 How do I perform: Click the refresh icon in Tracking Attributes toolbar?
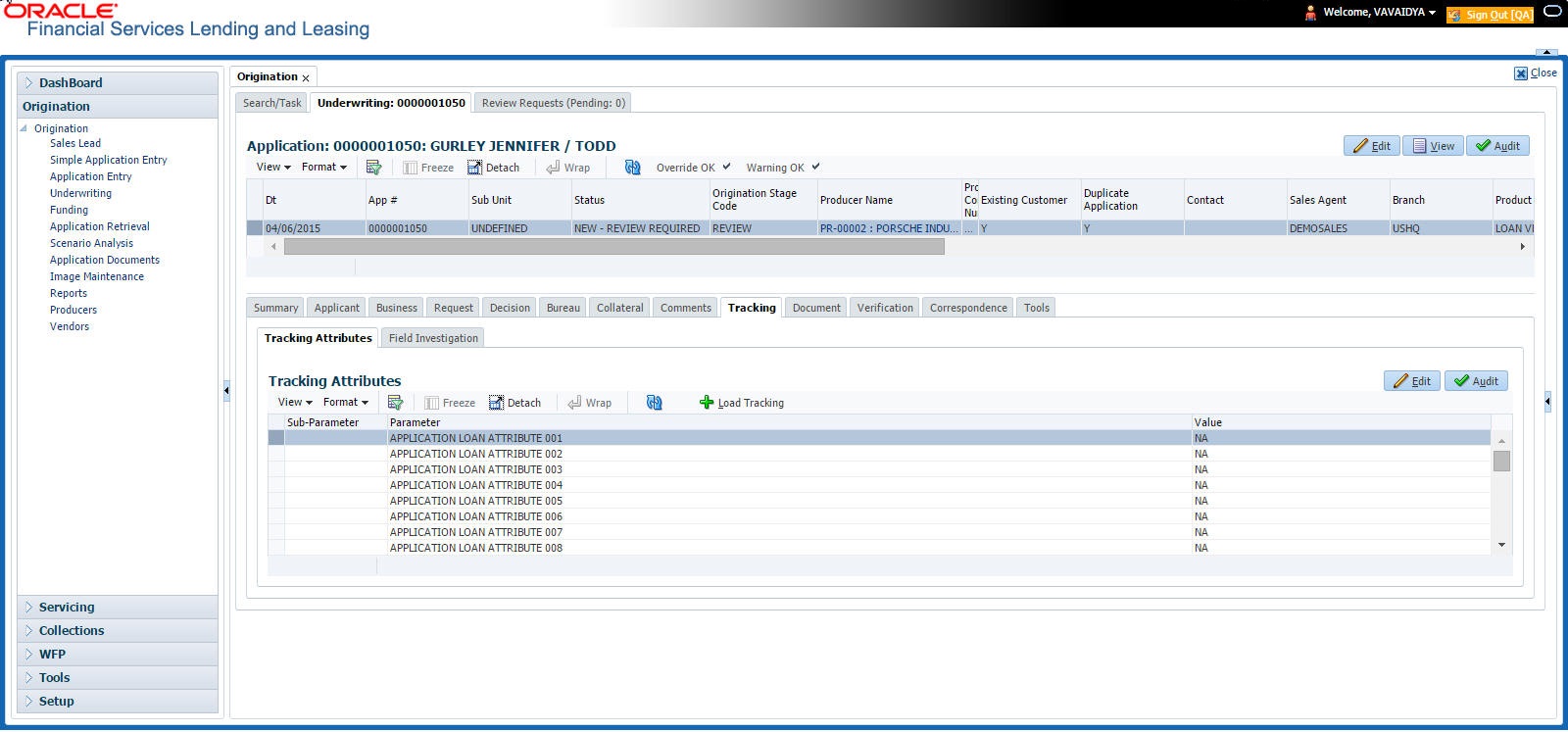[654, 403]
